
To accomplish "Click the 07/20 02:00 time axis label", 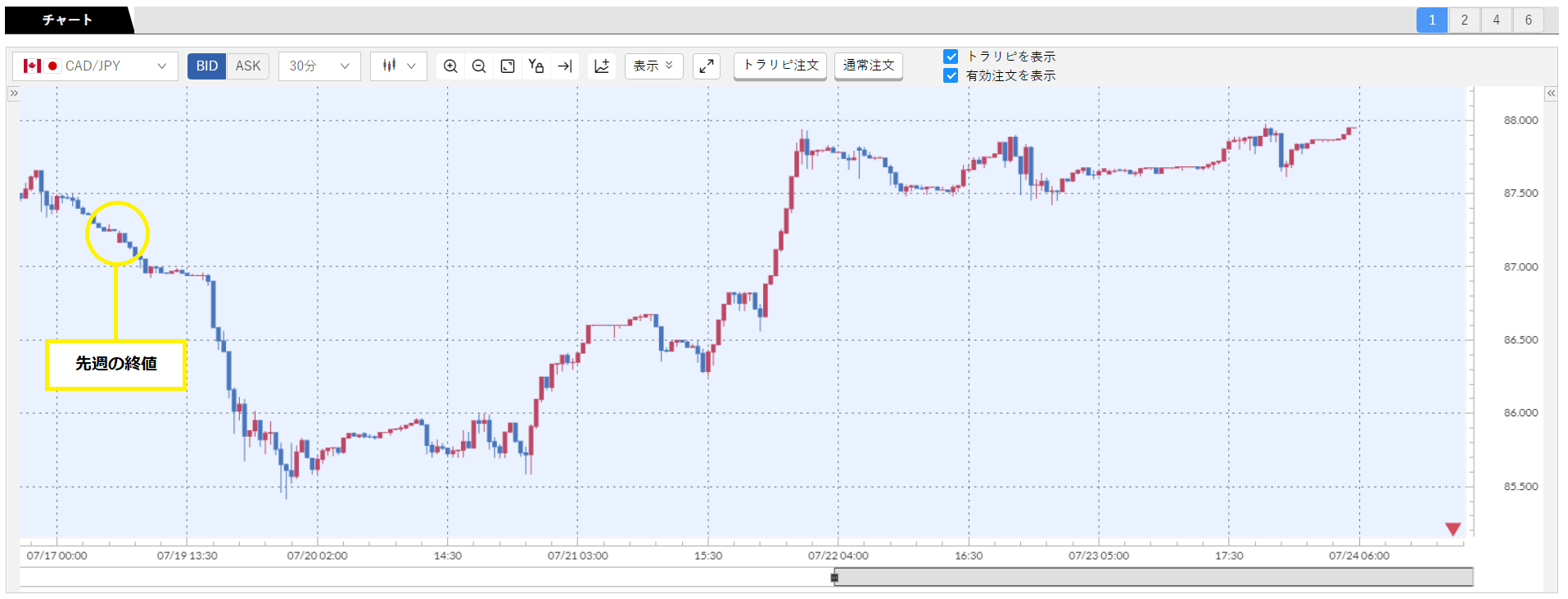I will [318, 556].
